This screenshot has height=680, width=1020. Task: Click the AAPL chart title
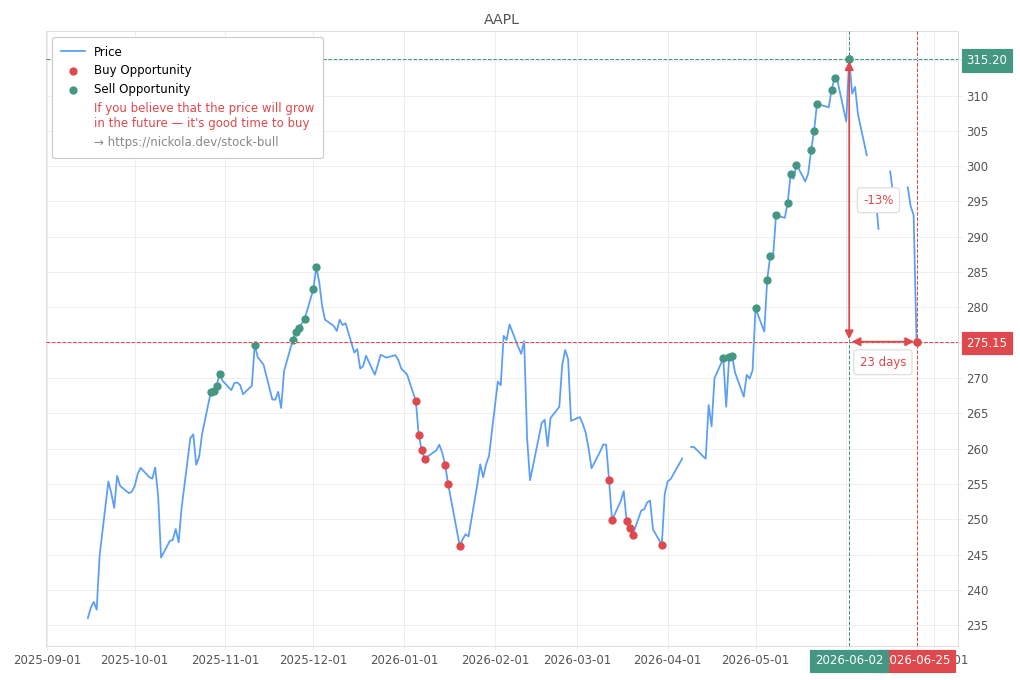coord(501,20)
